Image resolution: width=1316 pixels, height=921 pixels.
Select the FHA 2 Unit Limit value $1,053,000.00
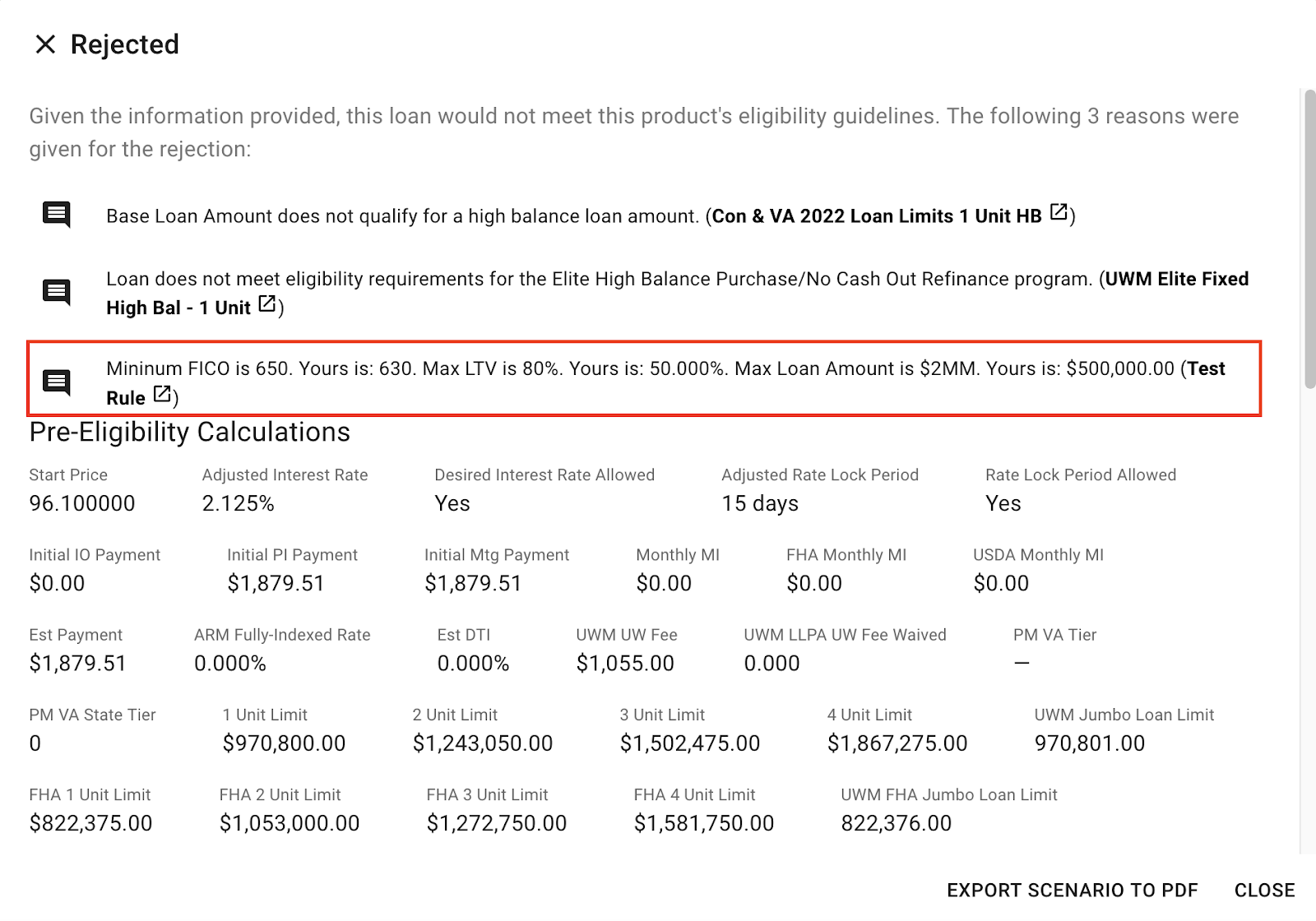tap(290, 823)
